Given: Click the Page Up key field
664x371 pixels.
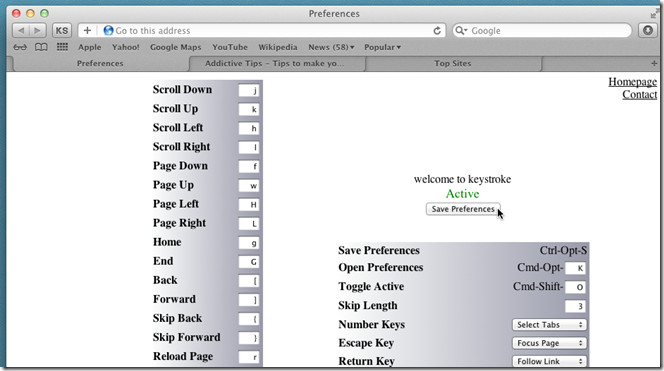Looking at the screenshot, I should 249,186.
